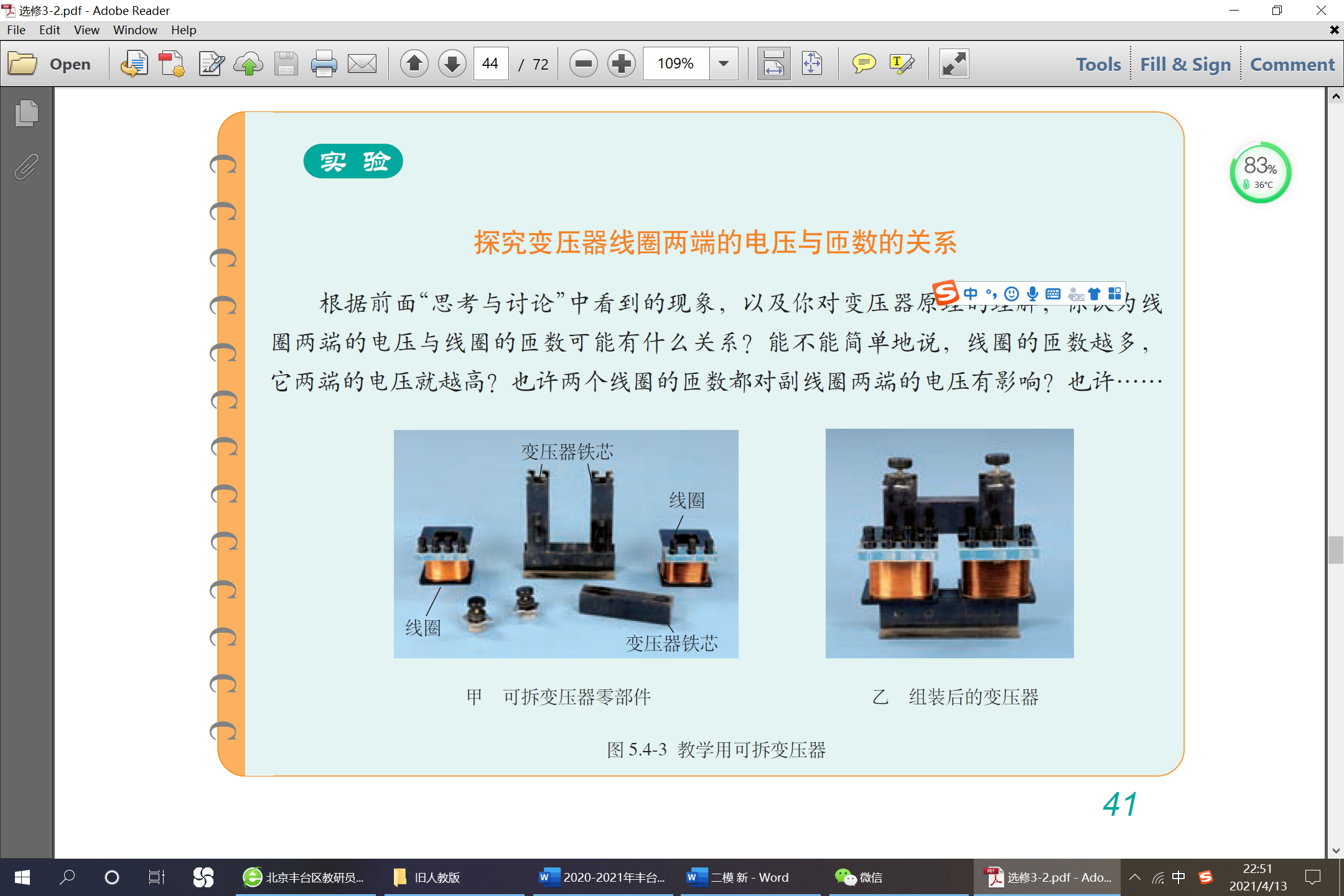Click the convert file export icon
Viewport: 1344px width, 896px height.
[x=134, y=63]
